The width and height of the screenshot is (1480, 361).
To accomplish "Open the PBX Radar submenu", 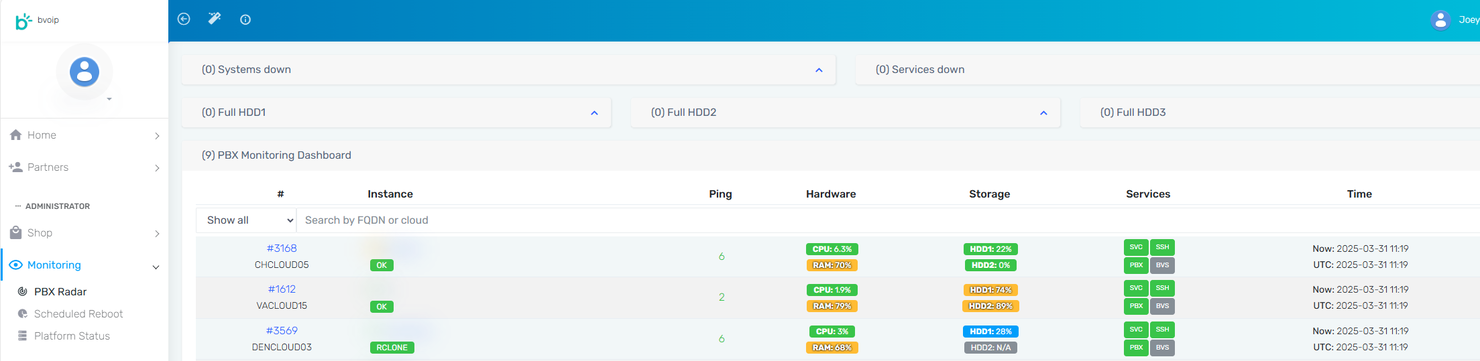I will click(x=61, y=292).
